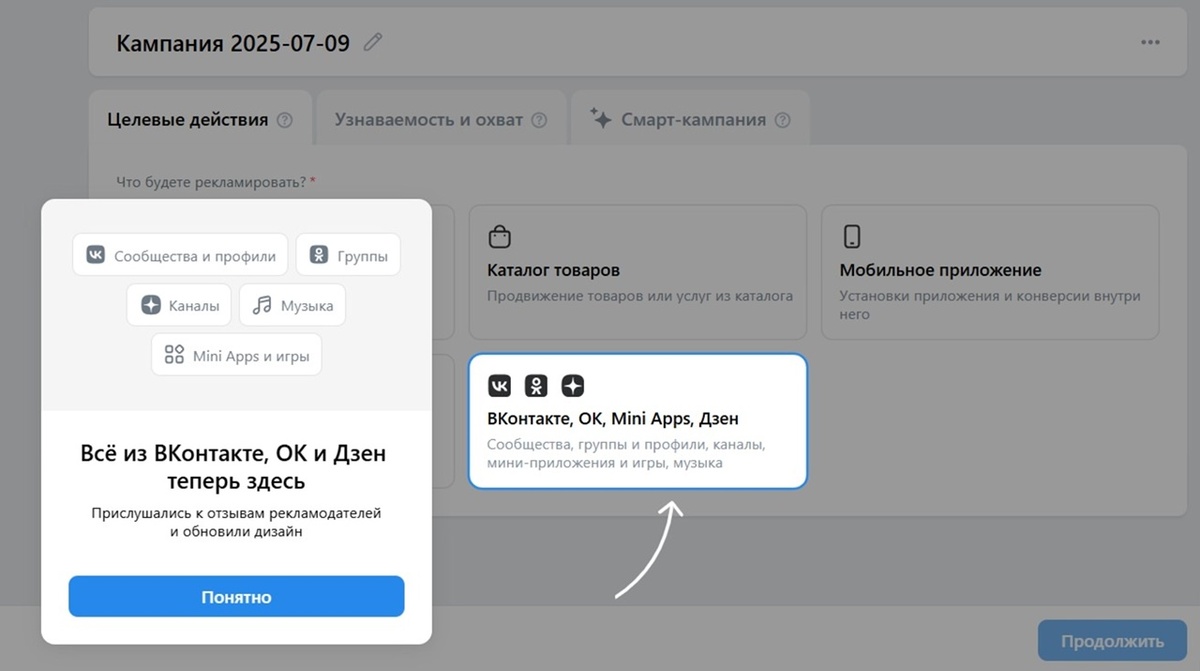Screen dimensions: 1200x671
Task: Switch to the Узнаваемость и охват tab
Action: 441,120
